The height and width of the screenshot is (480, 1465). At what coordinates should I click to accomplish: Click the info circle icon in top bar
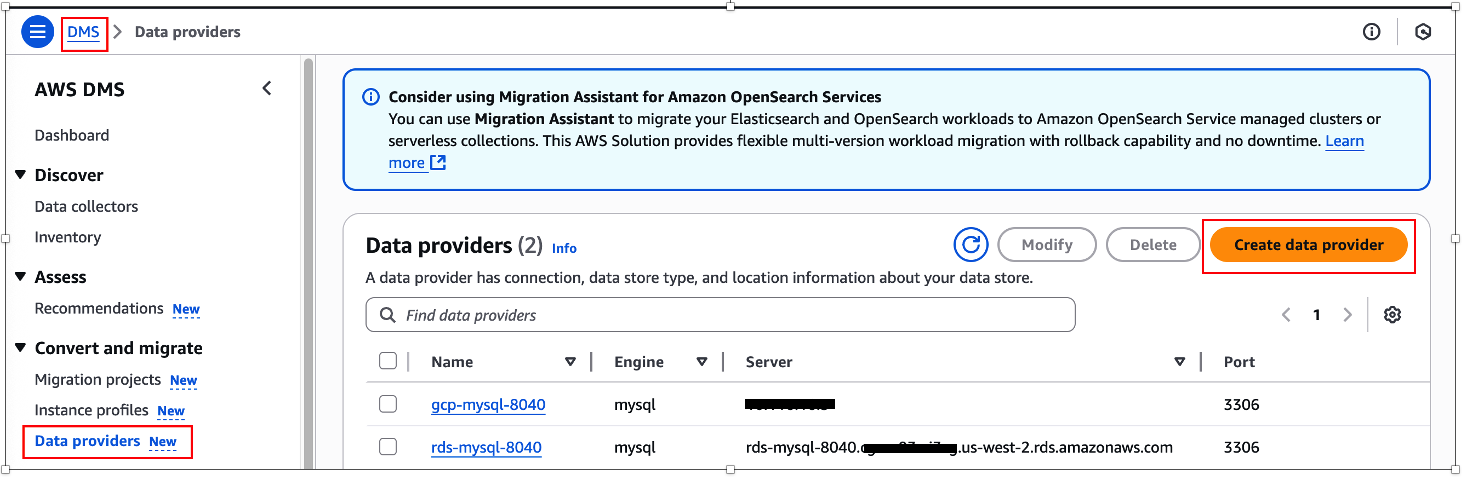click(x=1371, y=32)
